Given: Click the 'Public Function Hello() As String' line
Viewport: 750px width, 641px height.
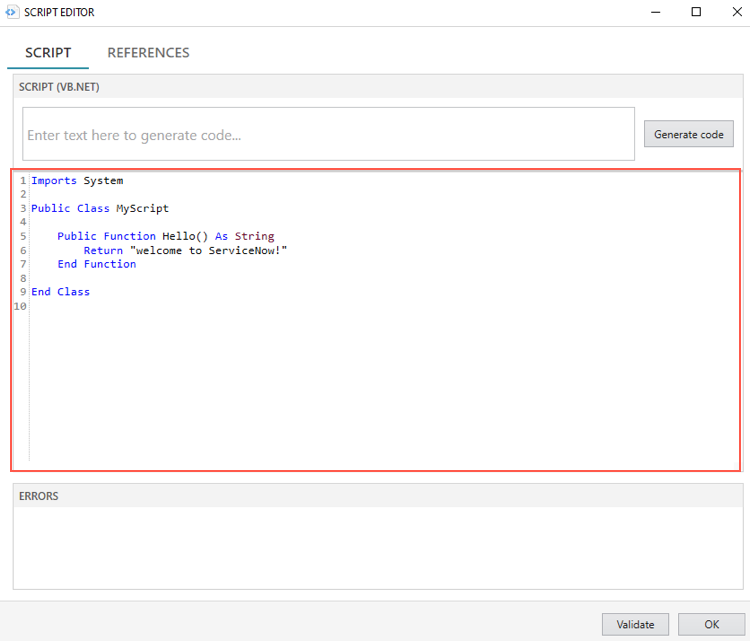Looking at the screenshot, I should pyautogui.click(x=165, y=236).
